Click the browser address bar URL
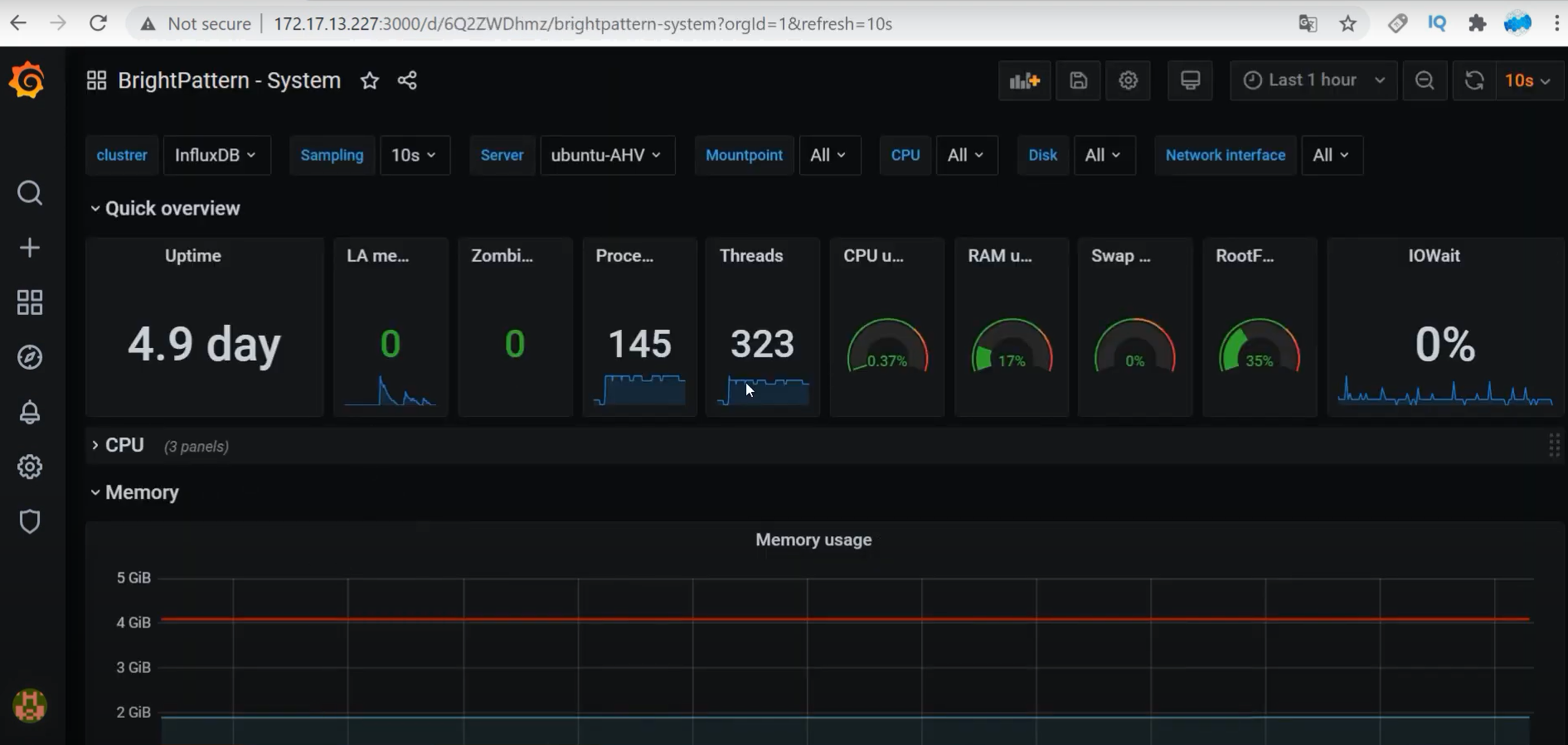This screenshot has width=1568, height=745. click(583, 24)
